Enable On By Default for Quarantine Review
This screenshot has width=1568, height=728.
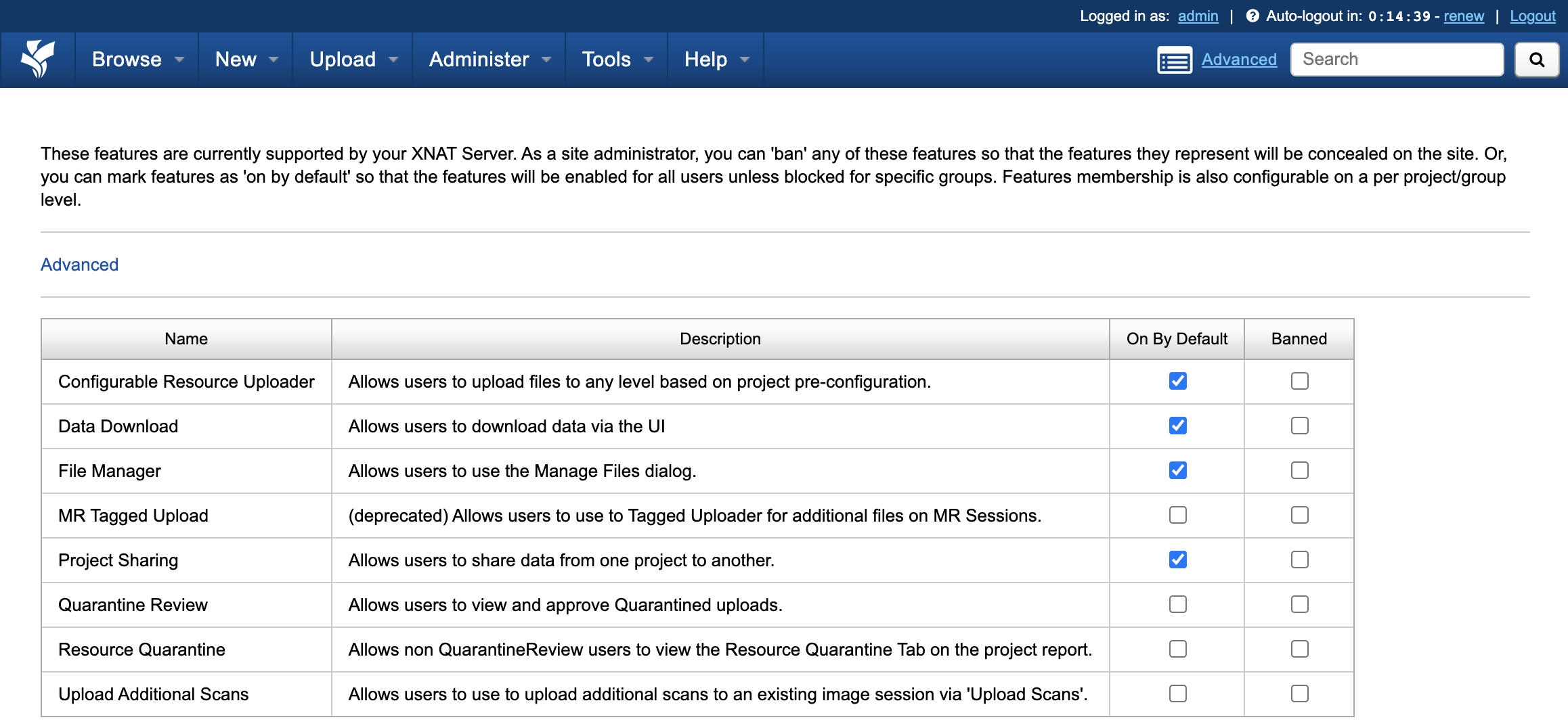click(x=1177, y=604)
